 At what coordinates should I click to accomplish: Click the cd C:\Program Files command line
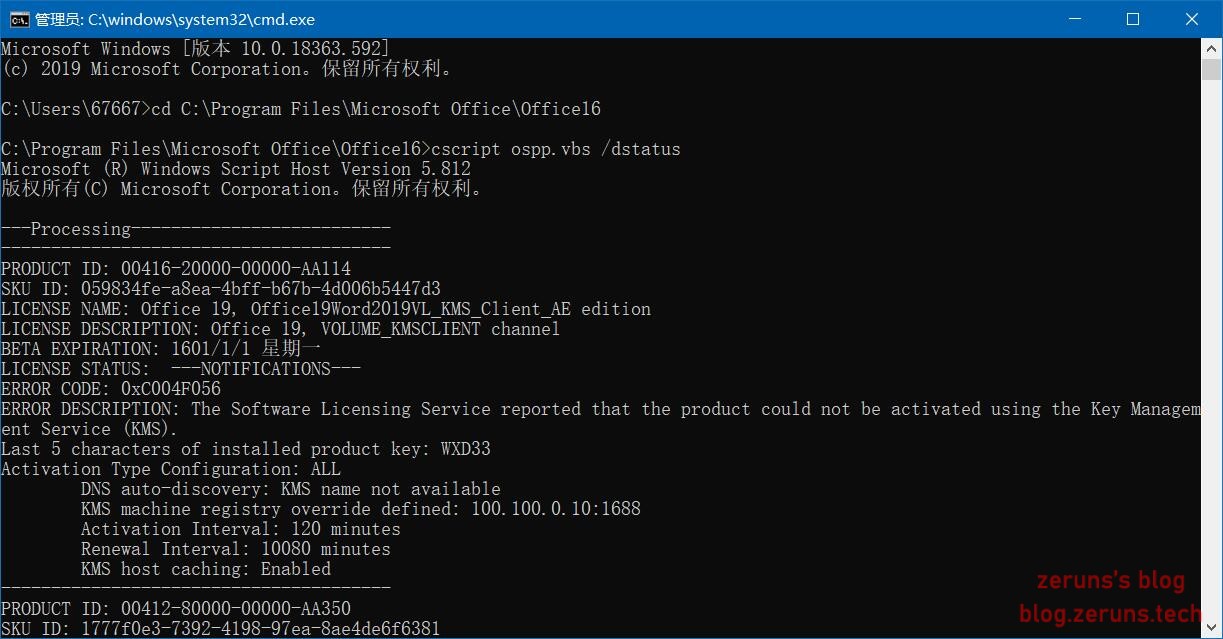pos(375,109)
